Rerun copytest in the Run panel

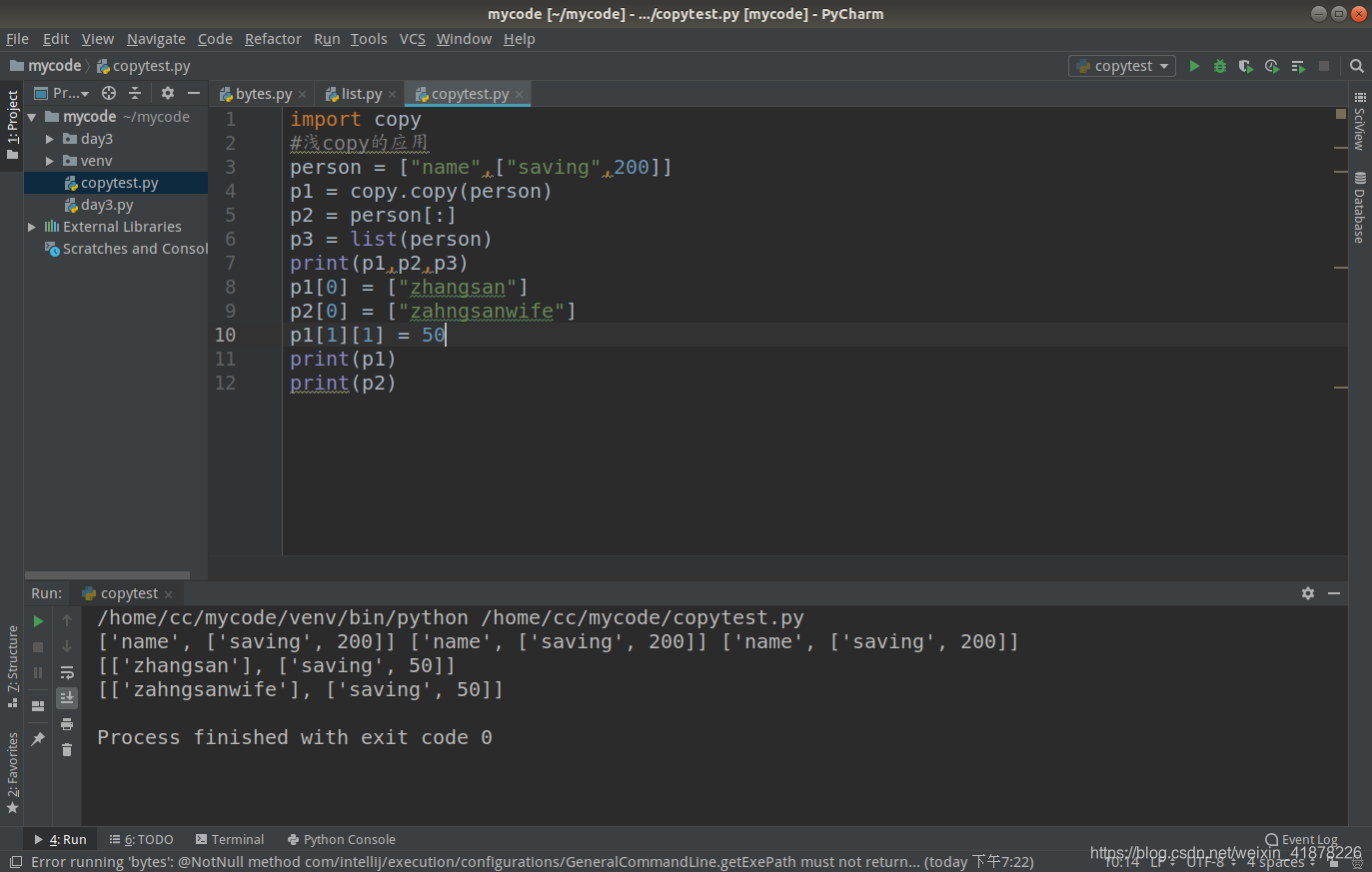pos(38,621)
